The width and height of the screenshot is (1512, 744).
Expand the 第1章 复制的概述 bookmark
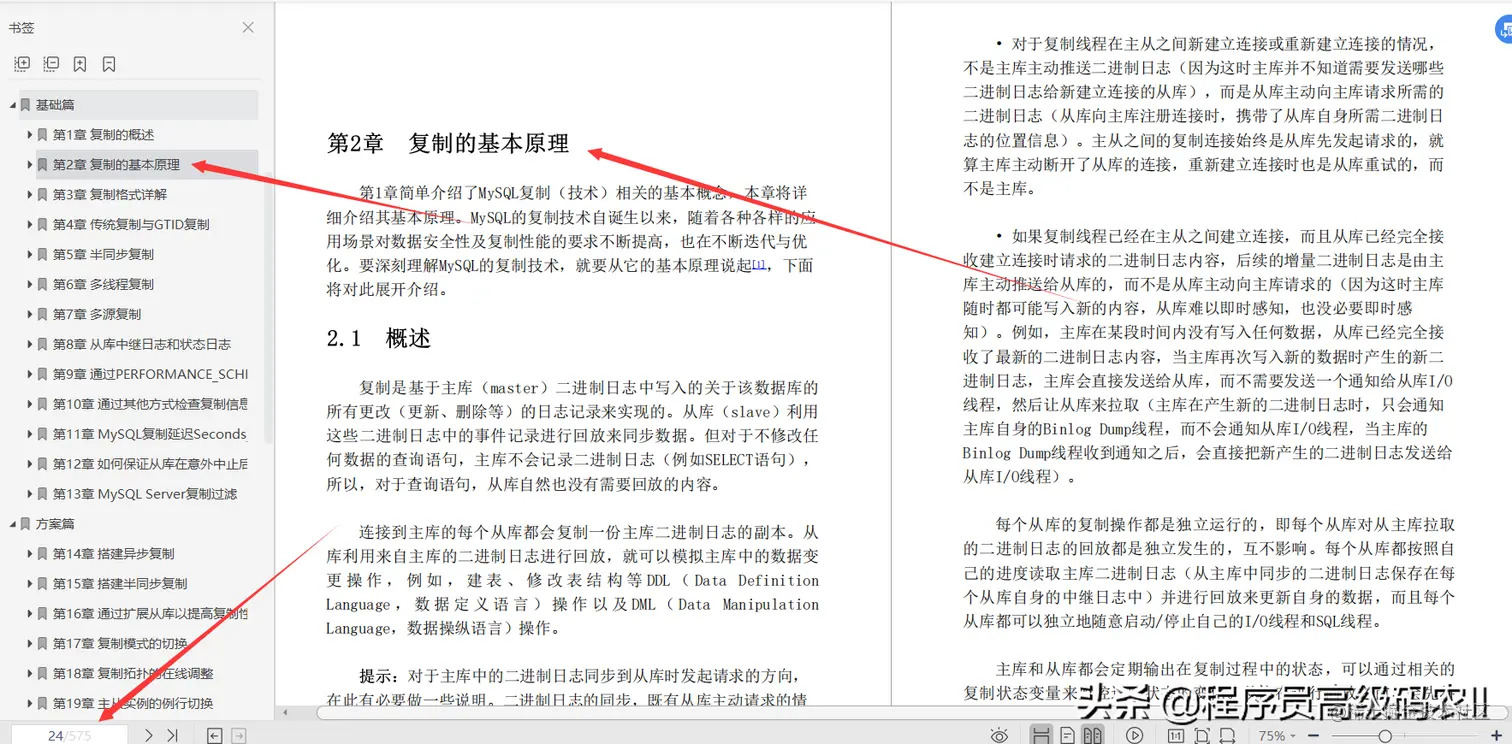pos(29,134)
